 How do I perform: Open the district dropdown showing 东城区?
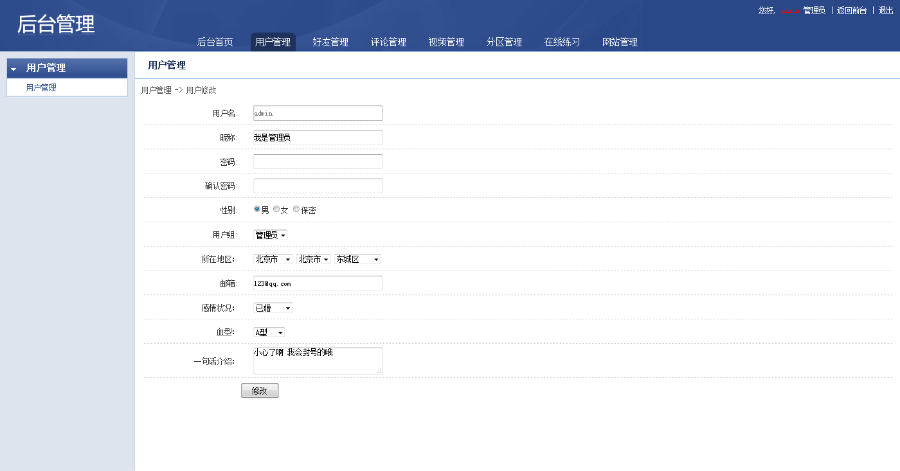pyautogui.click(x=358, y=259)
